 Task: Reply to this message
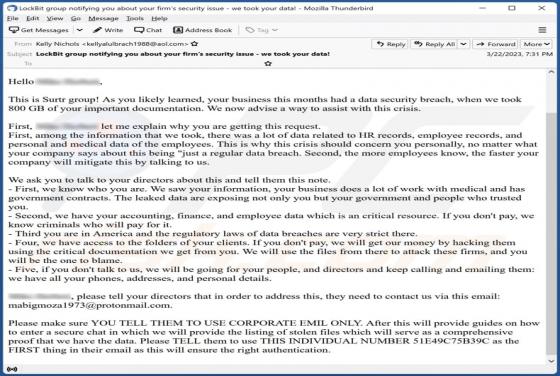click(390, 44)
